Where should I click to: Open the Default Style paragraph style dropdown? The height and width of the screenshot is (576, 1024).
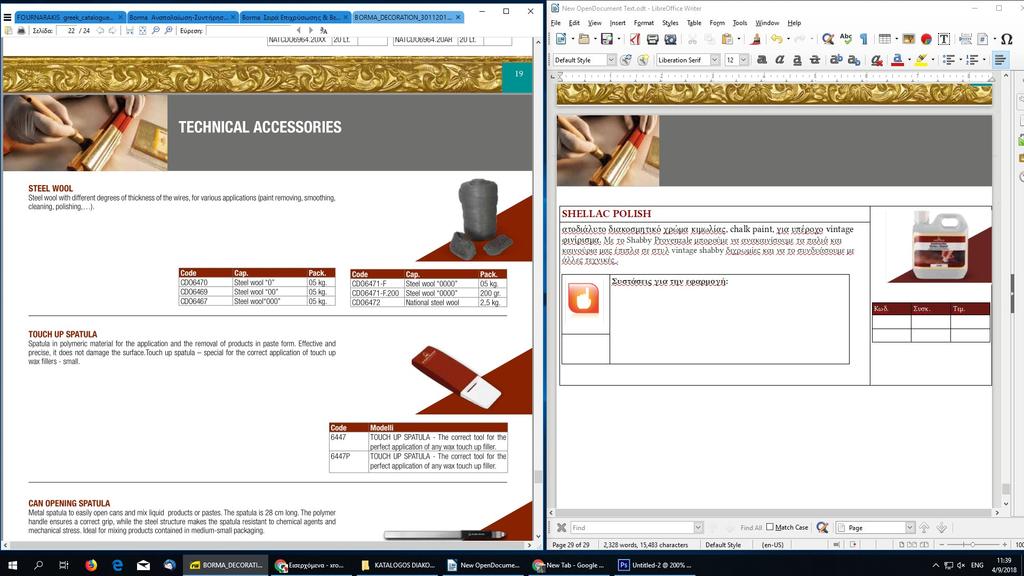[x=611, y=60]
